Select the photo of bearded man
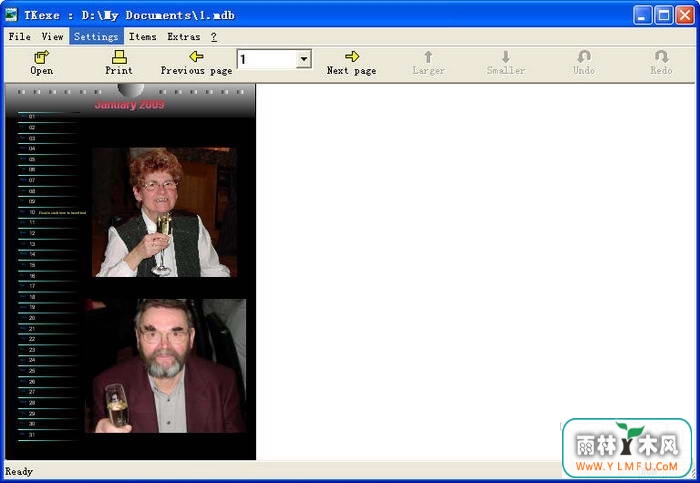 (x=166, y=366)
